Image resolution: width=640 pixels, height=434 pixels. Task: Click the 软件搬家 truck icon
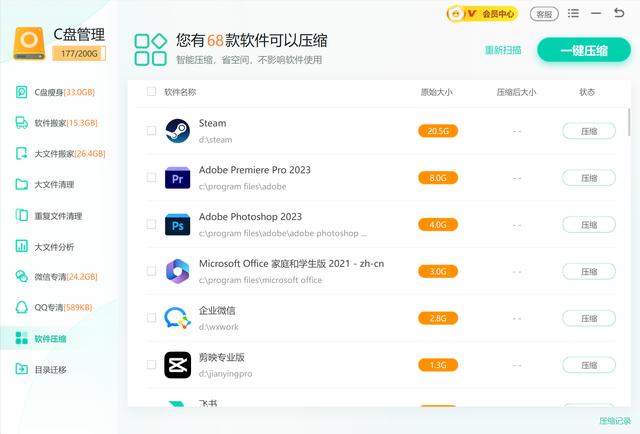coord(21,122)
